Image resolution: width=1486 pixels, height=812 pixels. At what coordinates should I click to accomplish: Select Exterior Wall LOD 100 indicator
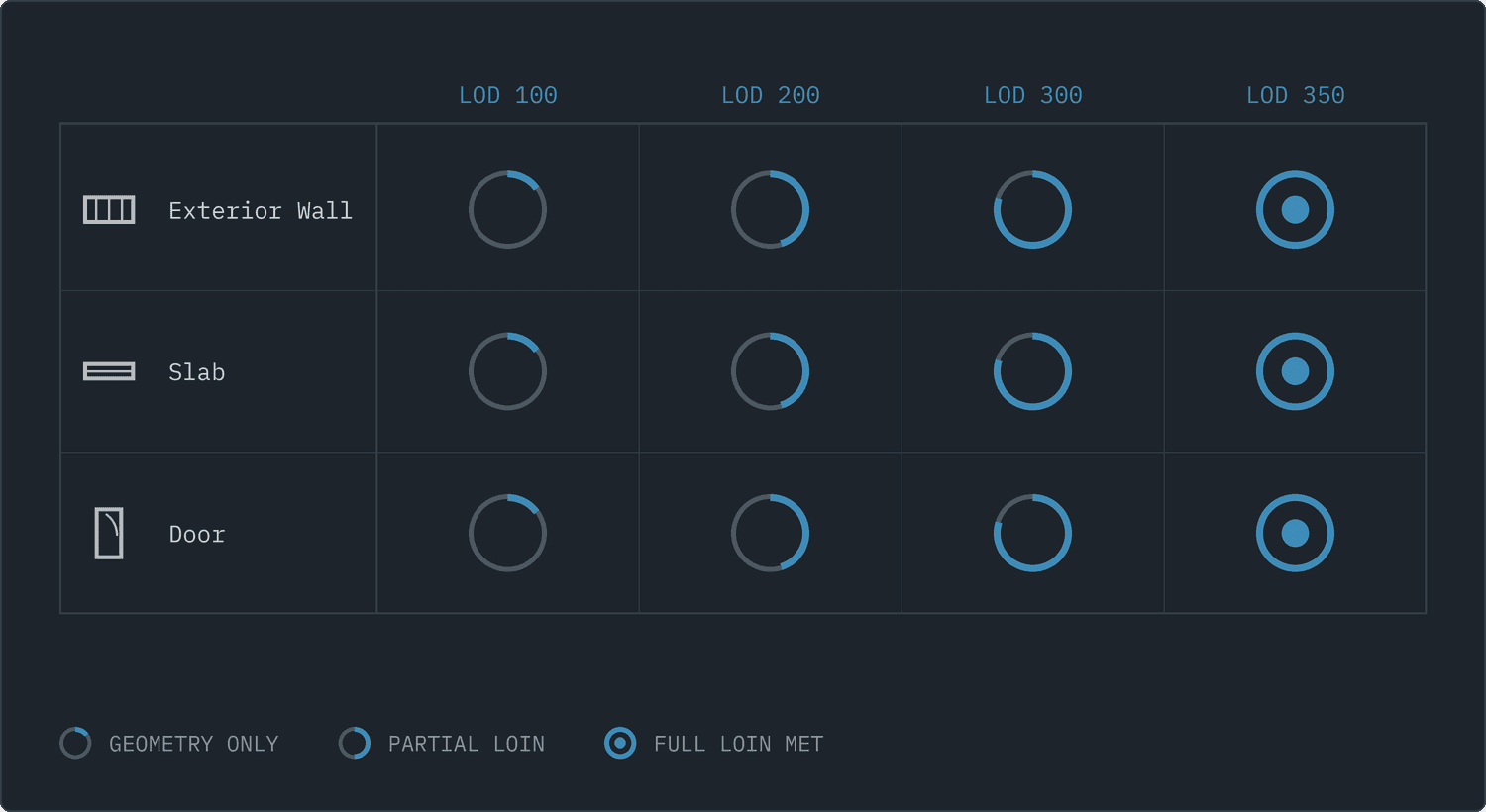[x=507, y=210]
